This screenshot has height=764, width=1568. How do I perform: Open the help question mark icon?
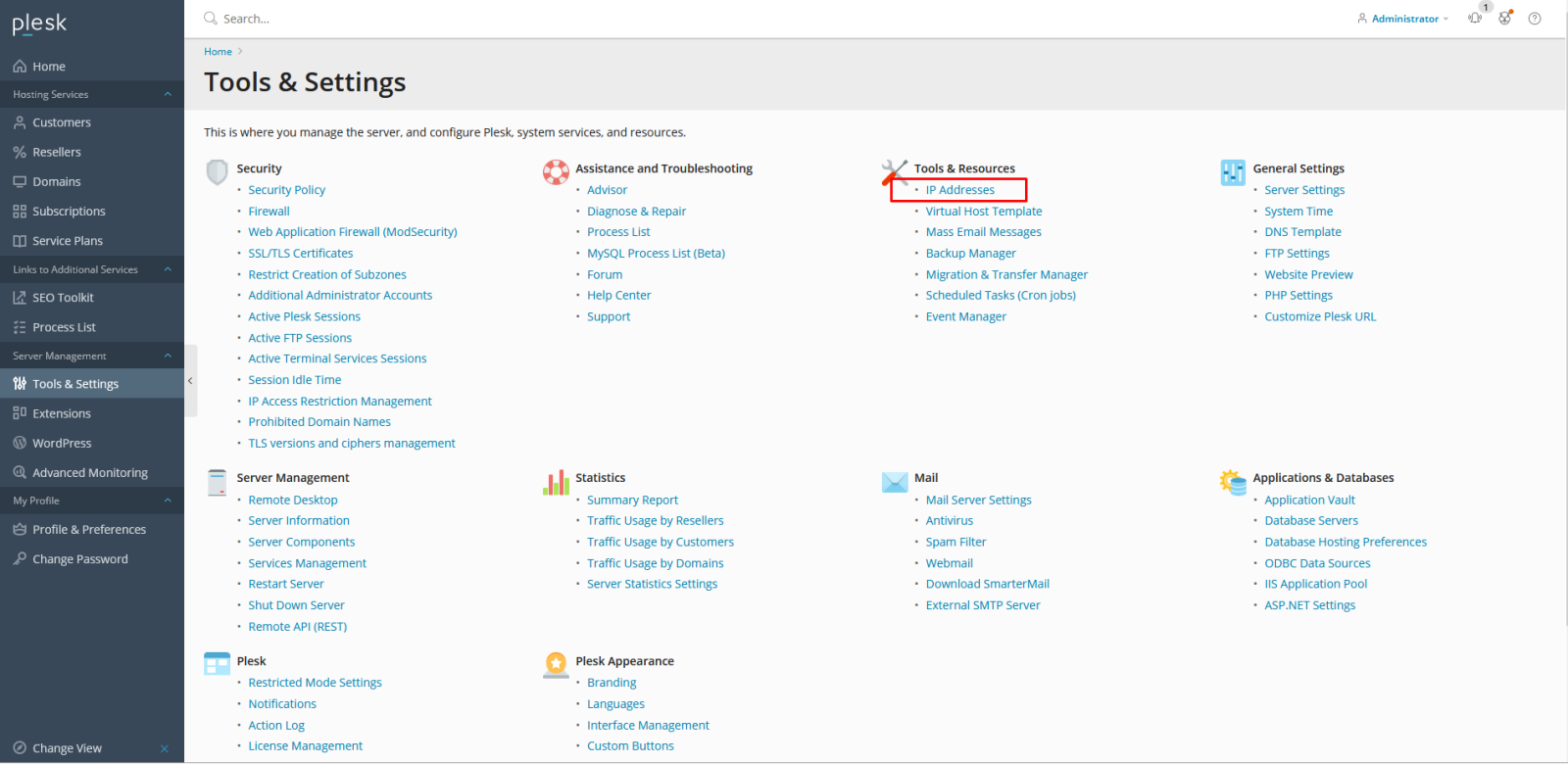[x=1535, y=19]
